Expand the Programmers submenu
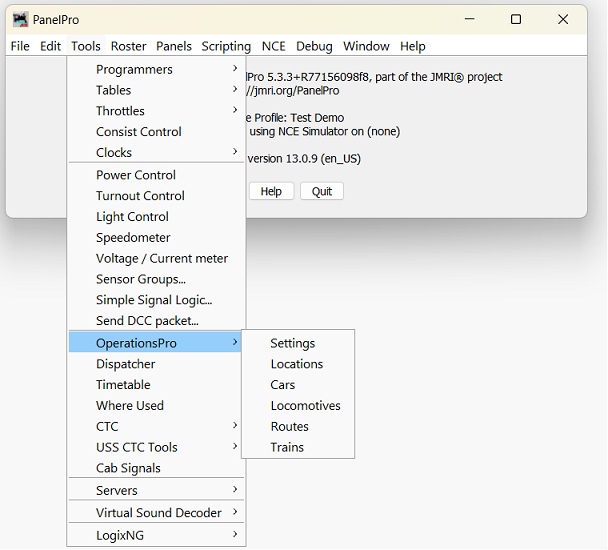This screenshot has height=550, width=608. point(134,69)
